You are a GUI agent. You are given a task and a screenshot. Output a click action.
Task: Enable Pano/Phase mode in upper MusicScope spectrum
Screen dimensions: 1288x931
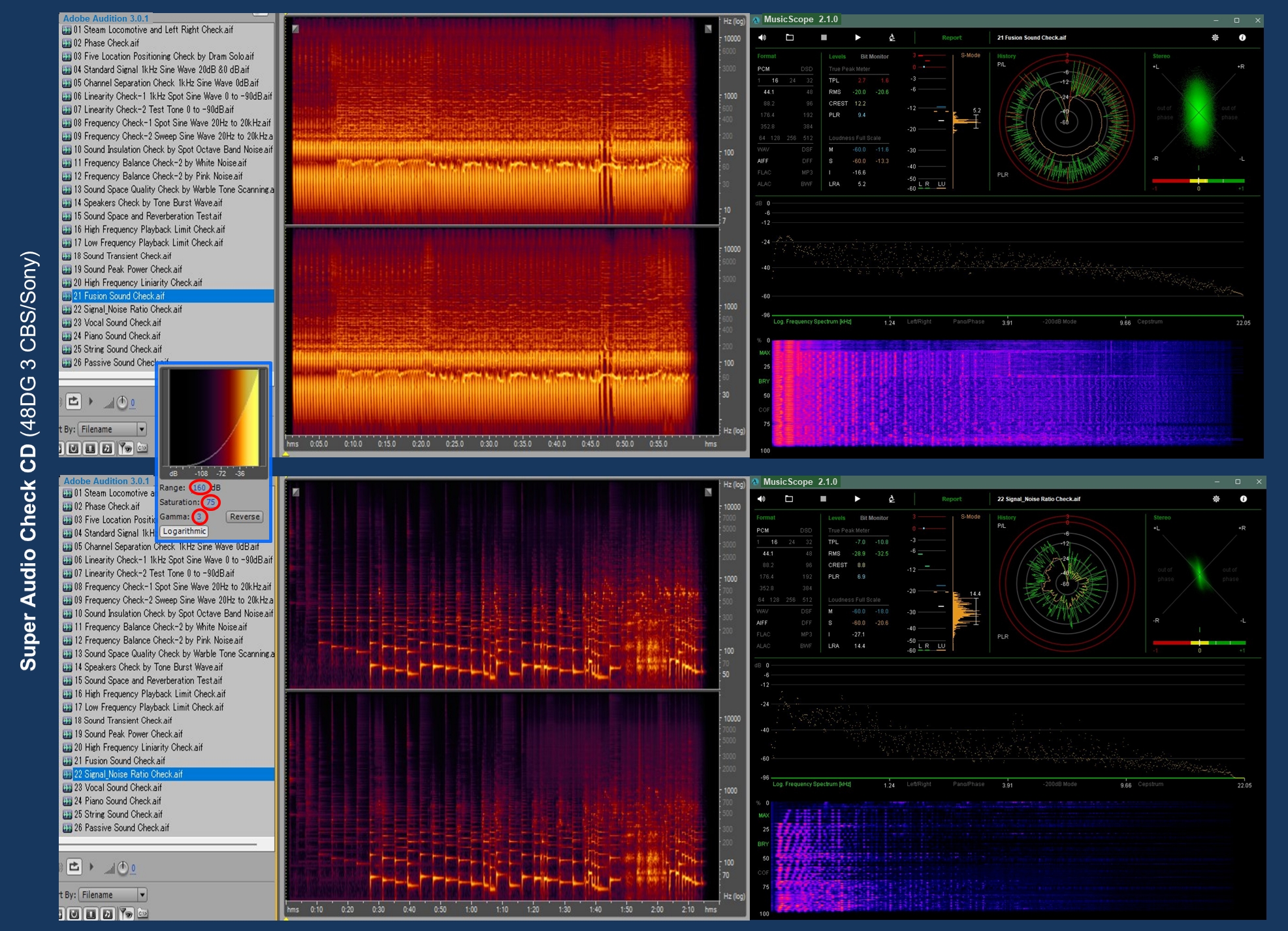[x=969, y=321]
